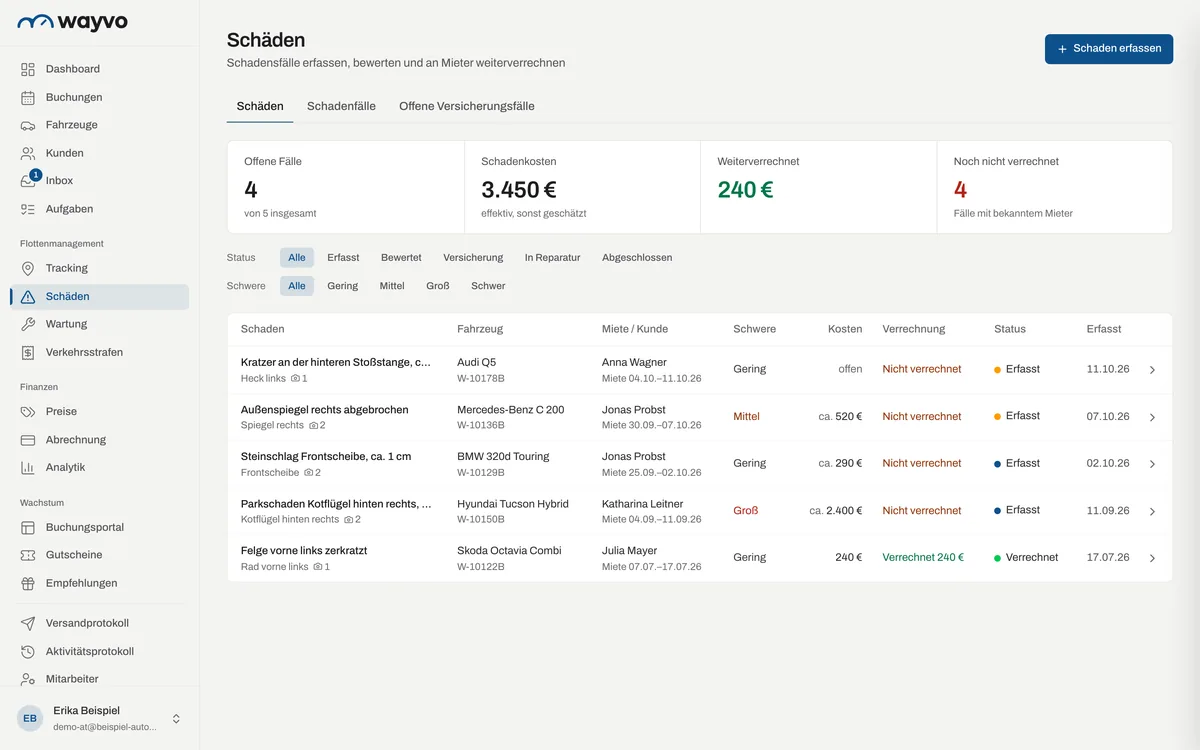The height and width of the screenshot is (750, 1200).
Task: Click the Wartung wrench icon
Action: coord(28,324)
